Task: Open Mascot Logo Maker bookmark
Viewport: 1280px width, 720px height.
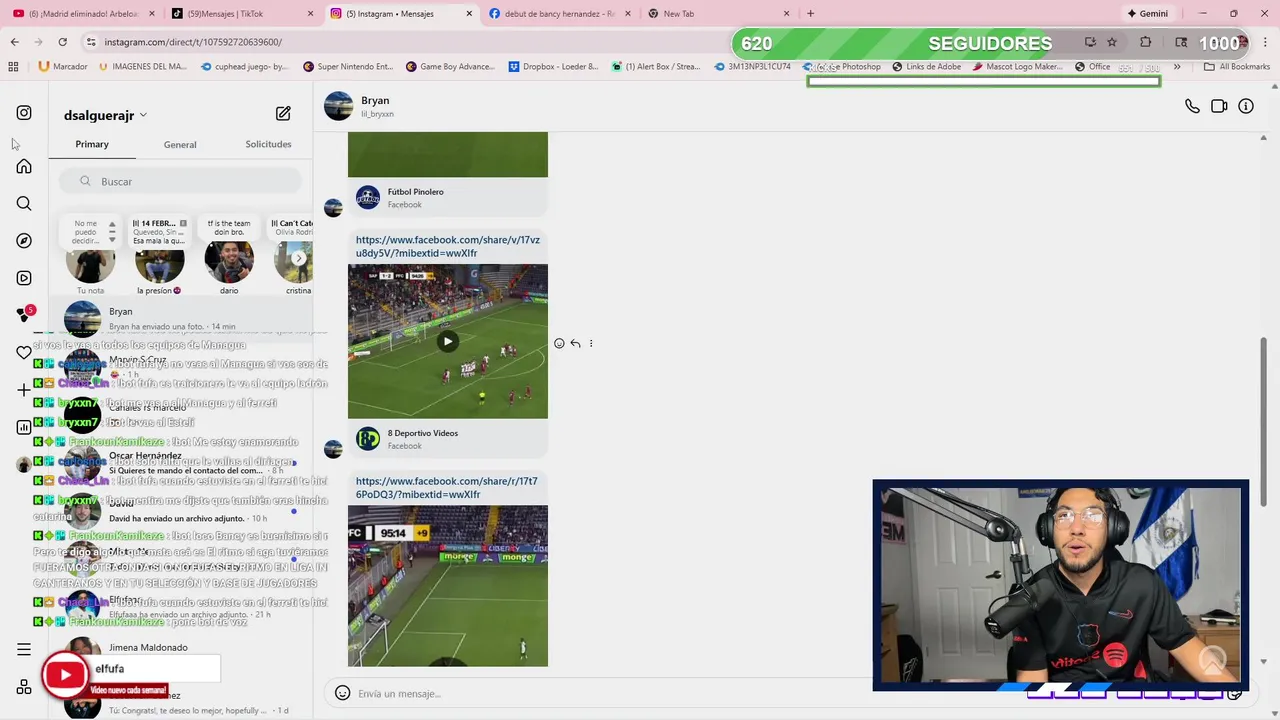Action: tap(1017, 67)
